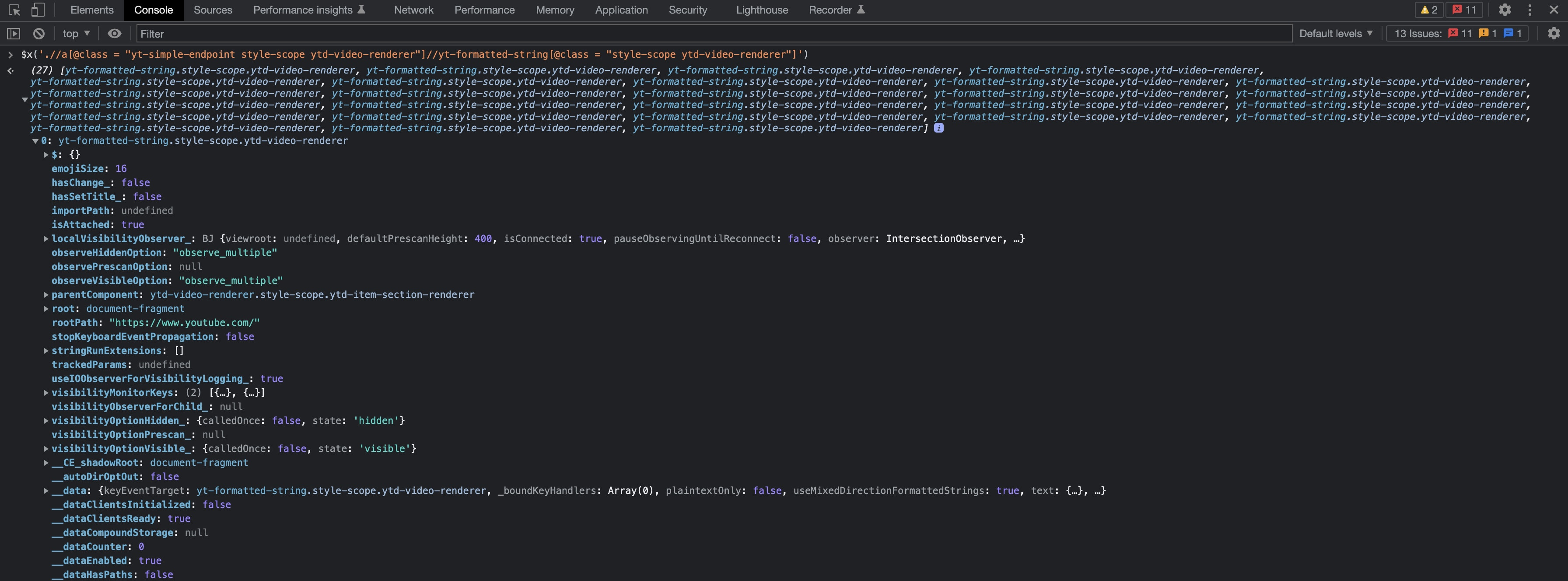Screen dimensions: 1568x581
Task: Select the Console tab
Action: (x=154, y=10)
